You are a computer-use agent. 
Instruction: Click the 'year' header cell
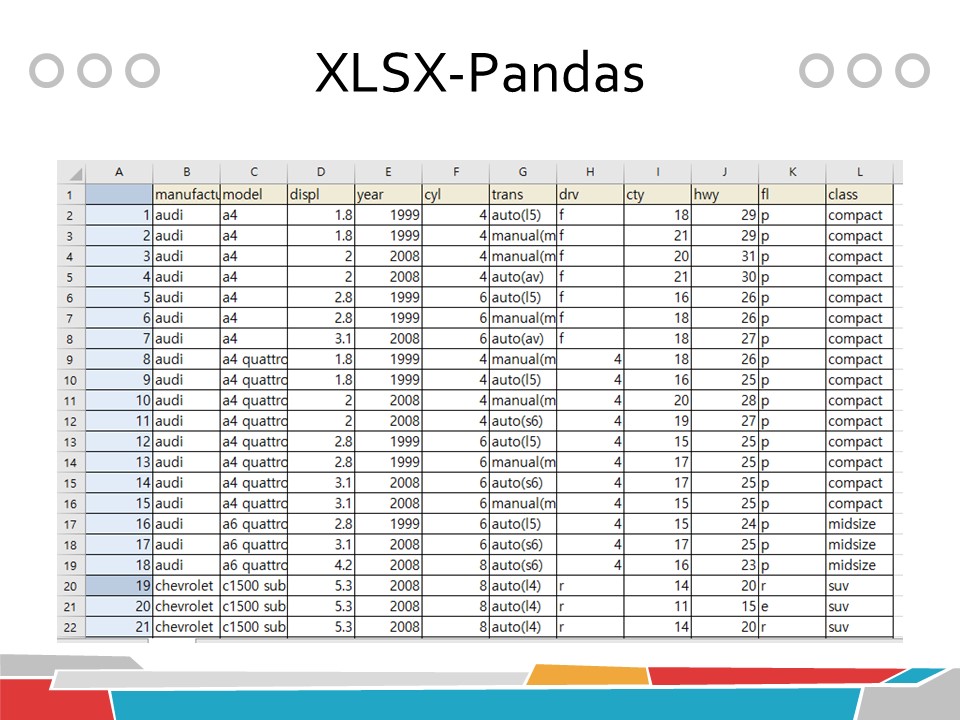click(x=388, y=195)
